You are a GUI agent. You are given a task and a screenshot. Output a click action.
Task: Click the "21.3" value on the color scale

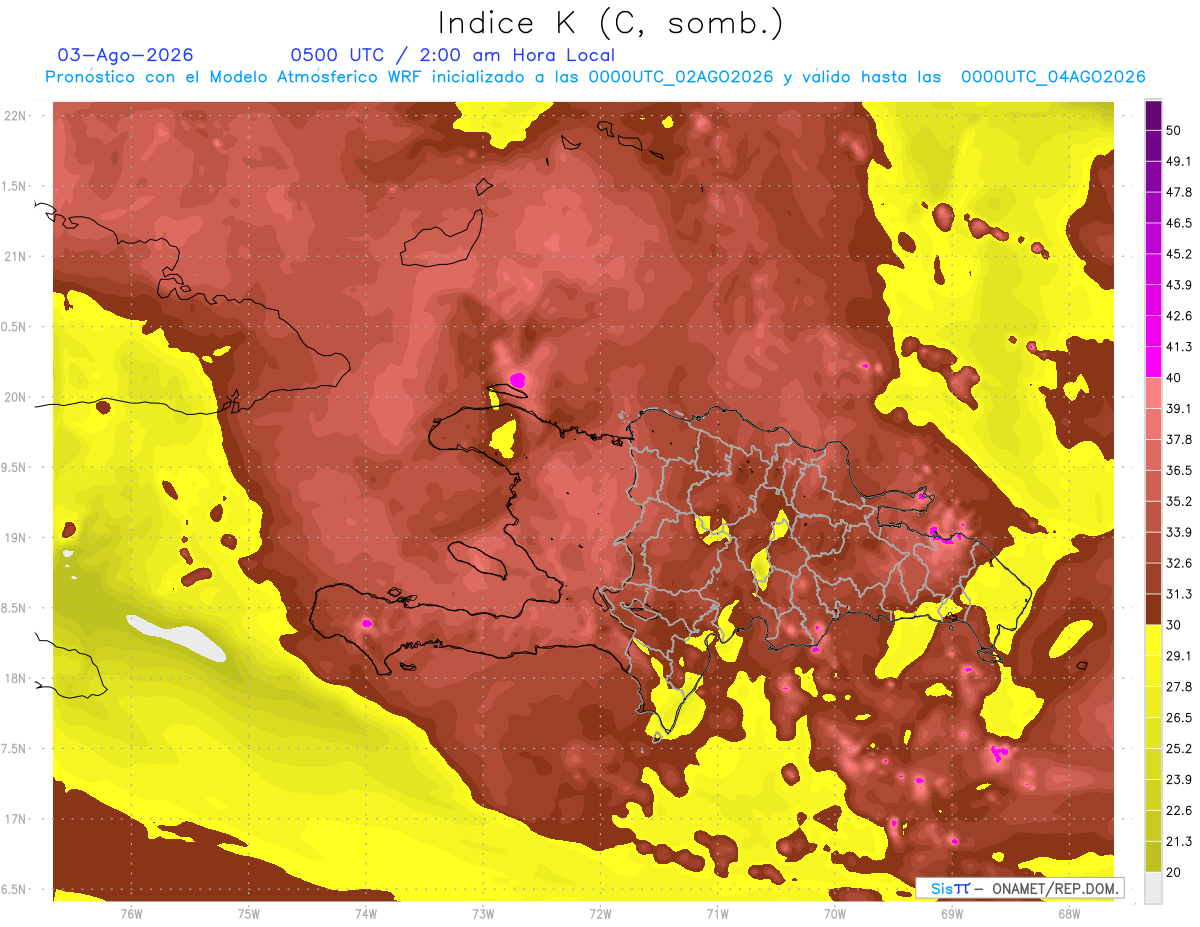(x=1178, y=842)
